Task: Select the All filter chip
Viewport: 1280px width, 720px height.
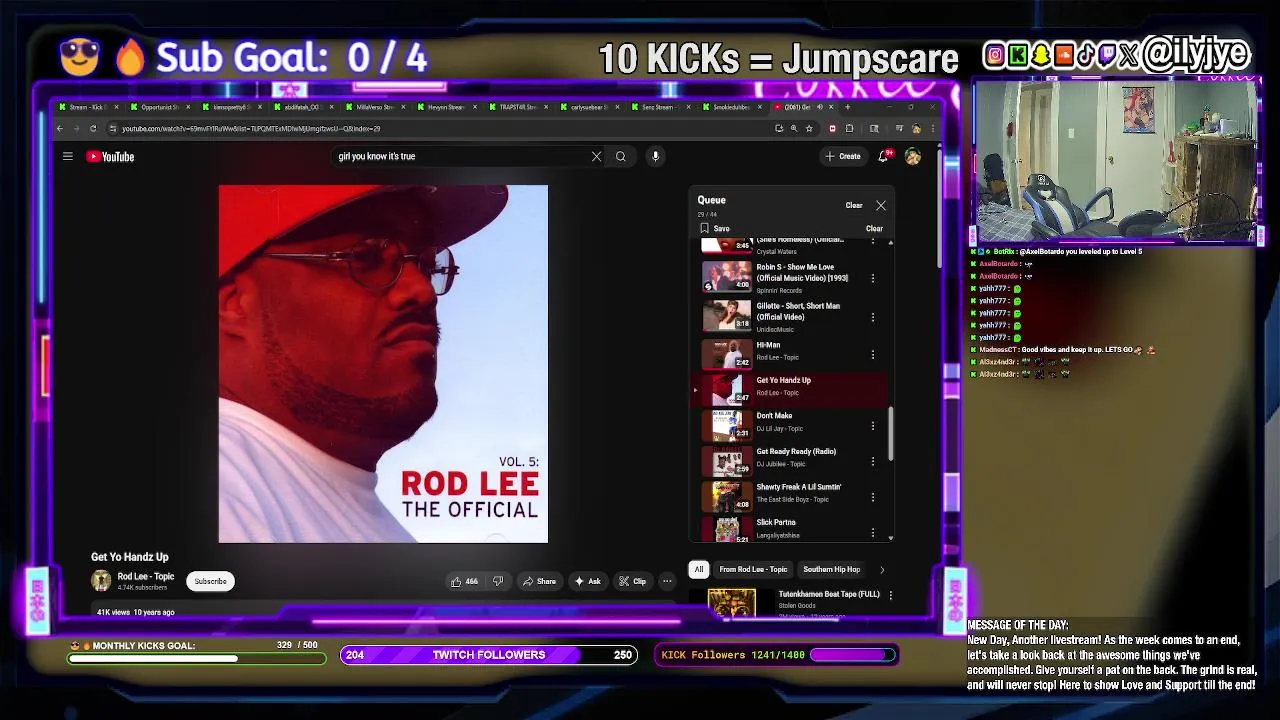Action: [x=699, y=569]
